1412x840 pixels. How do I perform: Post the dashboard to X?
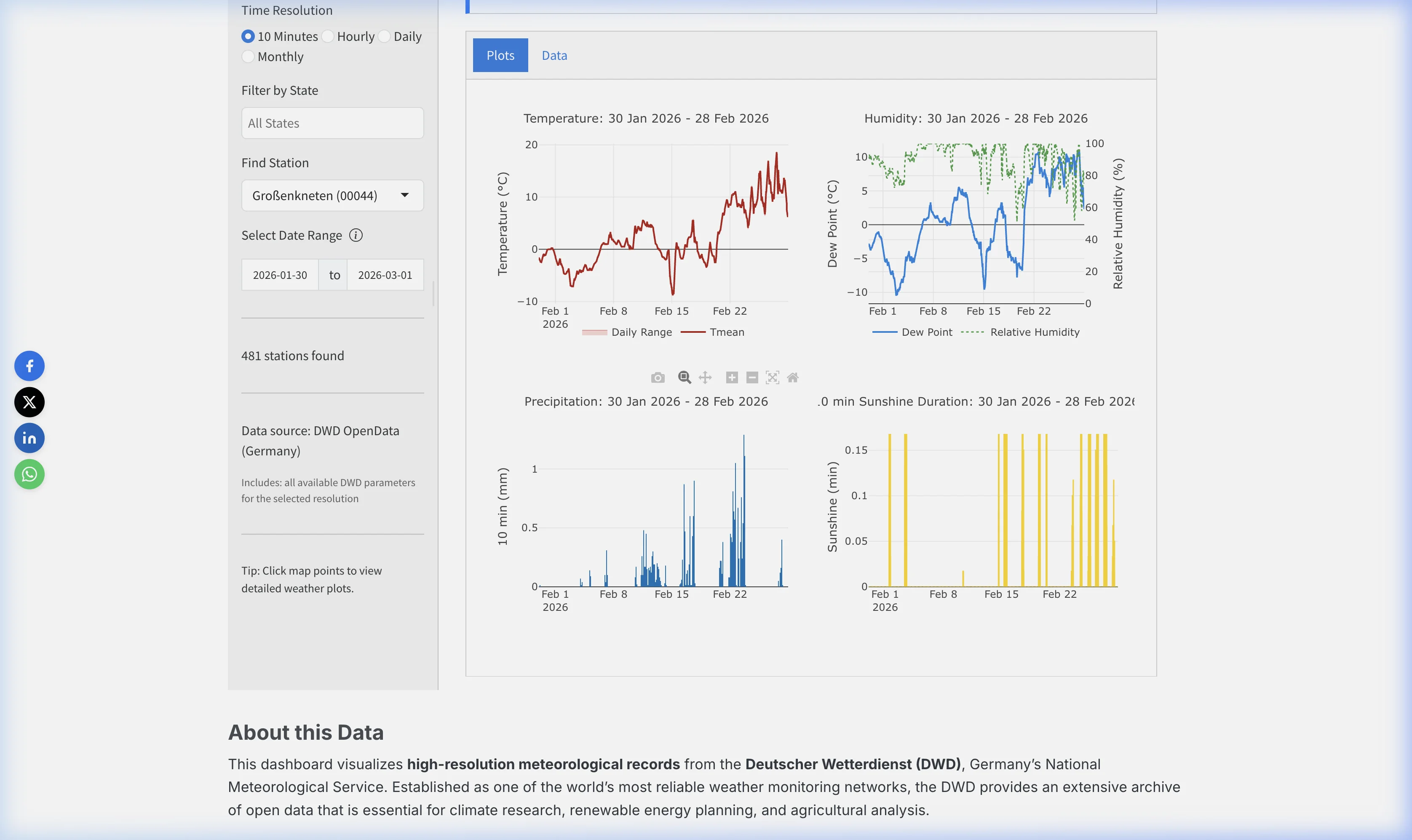click(29, 402)
